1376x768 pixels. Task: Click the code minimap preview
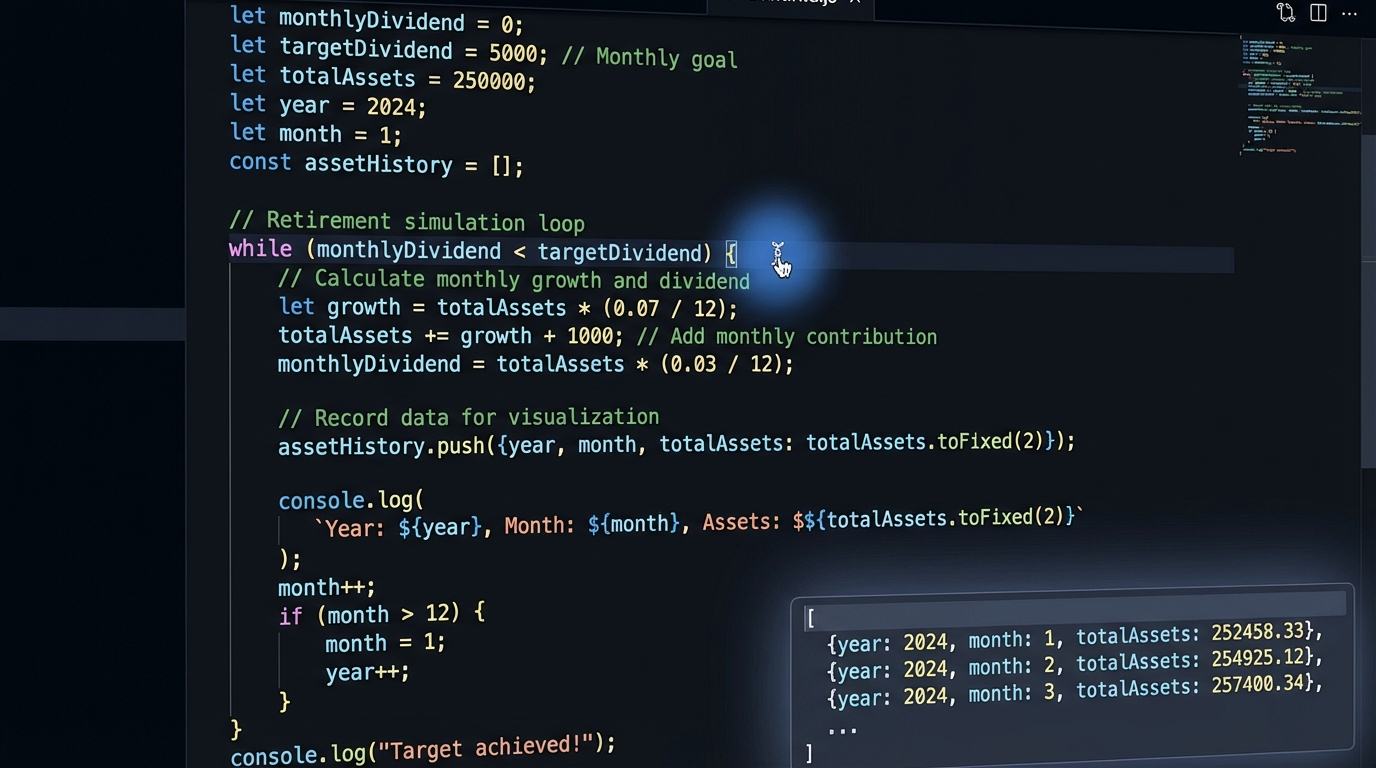[1300, 95]
